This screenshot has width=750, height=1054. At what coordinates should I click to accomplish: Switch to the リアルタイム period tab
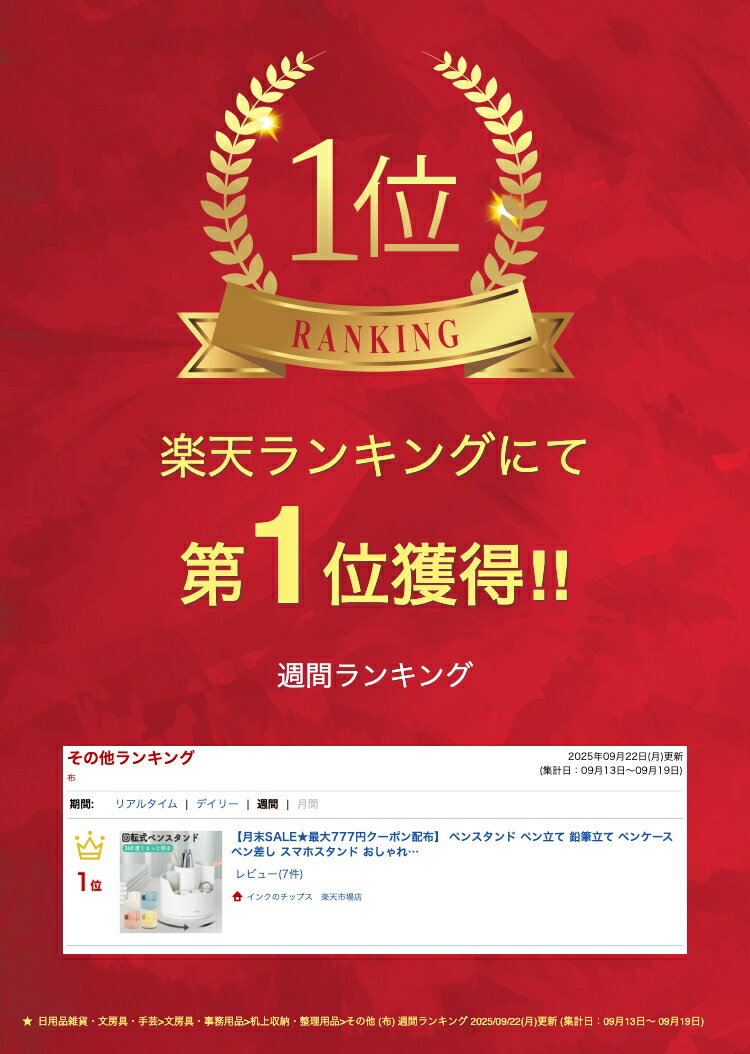click(146, 804)
